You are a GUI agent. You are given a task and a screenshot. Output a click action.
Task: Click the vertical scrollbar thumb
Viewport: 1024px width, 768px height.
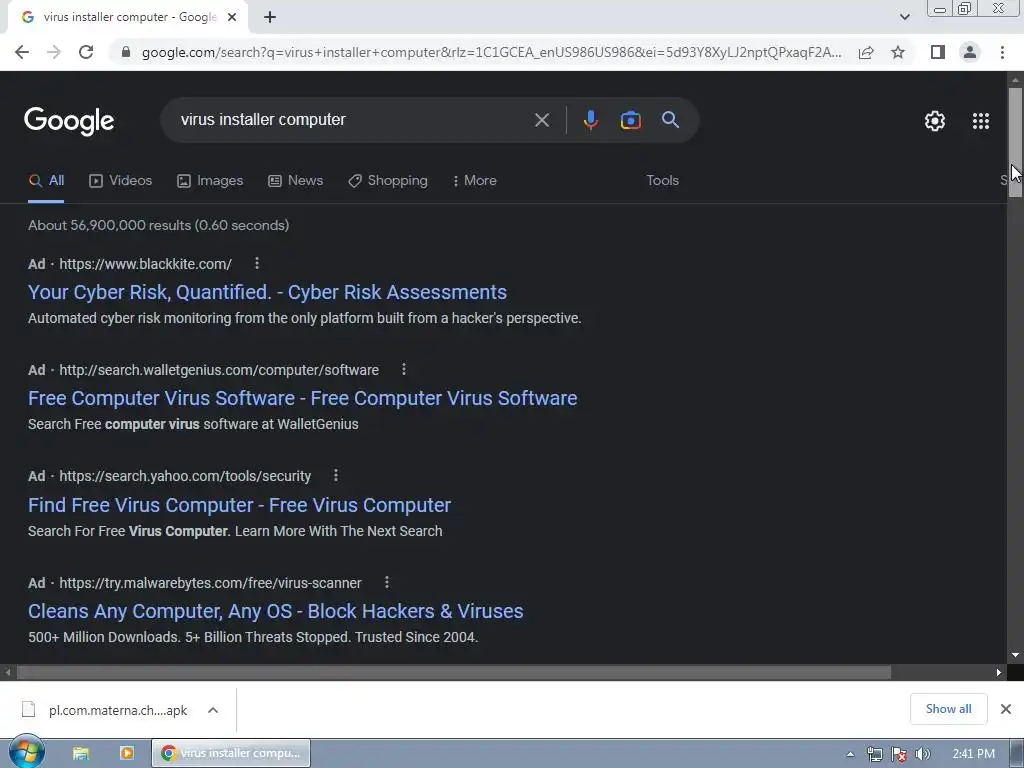point(1015,141)
